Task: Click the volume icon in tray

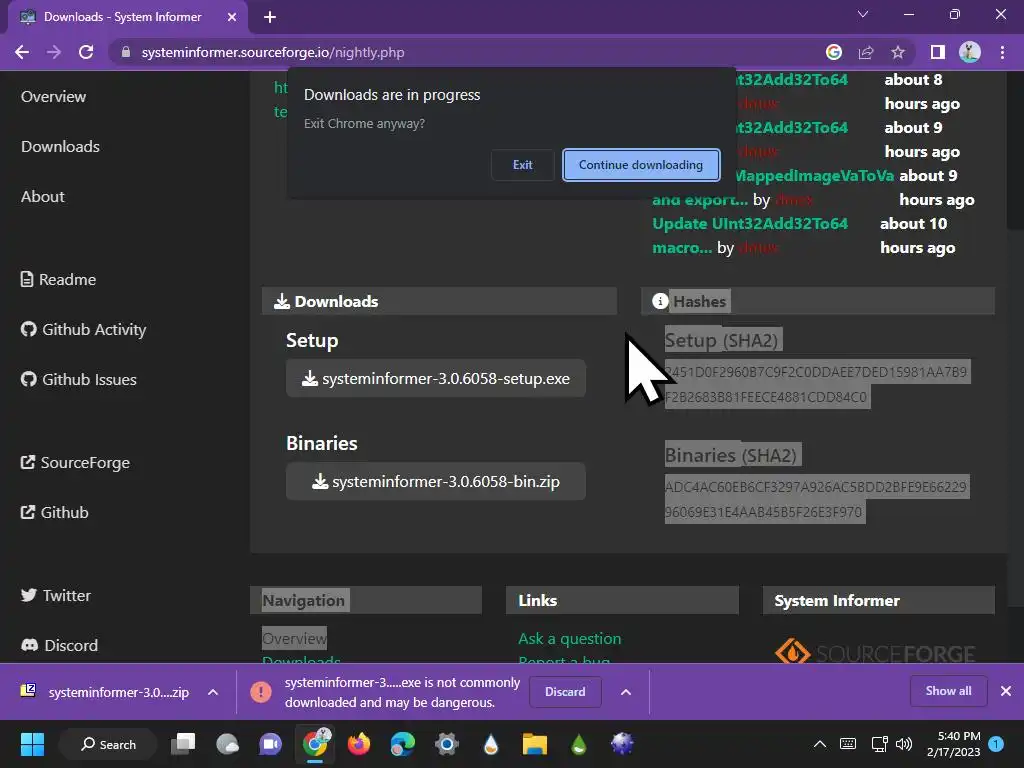Action: click(x=904, y=744)
